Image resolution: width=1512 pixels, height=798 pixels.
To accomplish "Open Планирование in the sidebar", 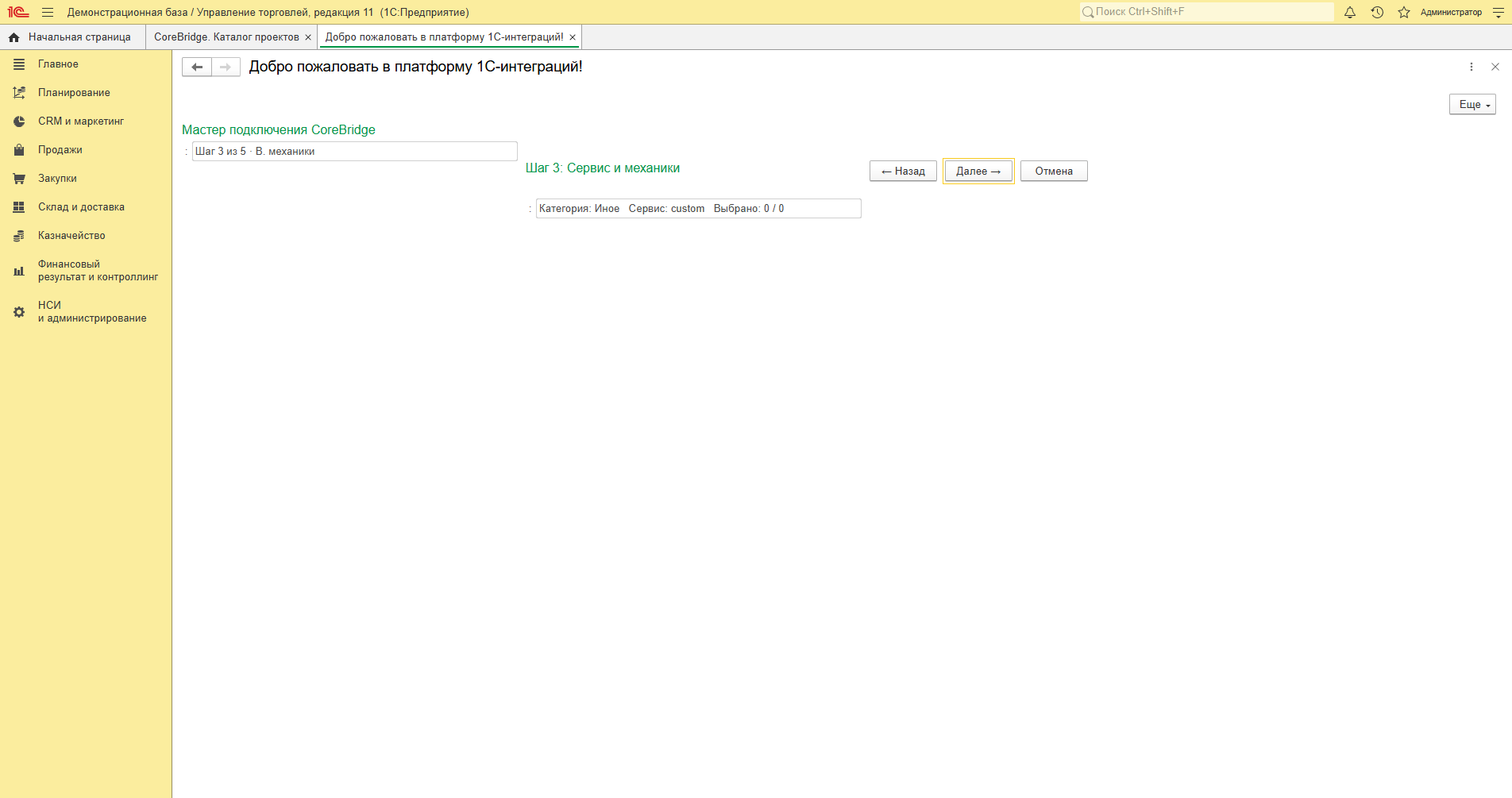I will pyautogui.click(x=86, y=93).
